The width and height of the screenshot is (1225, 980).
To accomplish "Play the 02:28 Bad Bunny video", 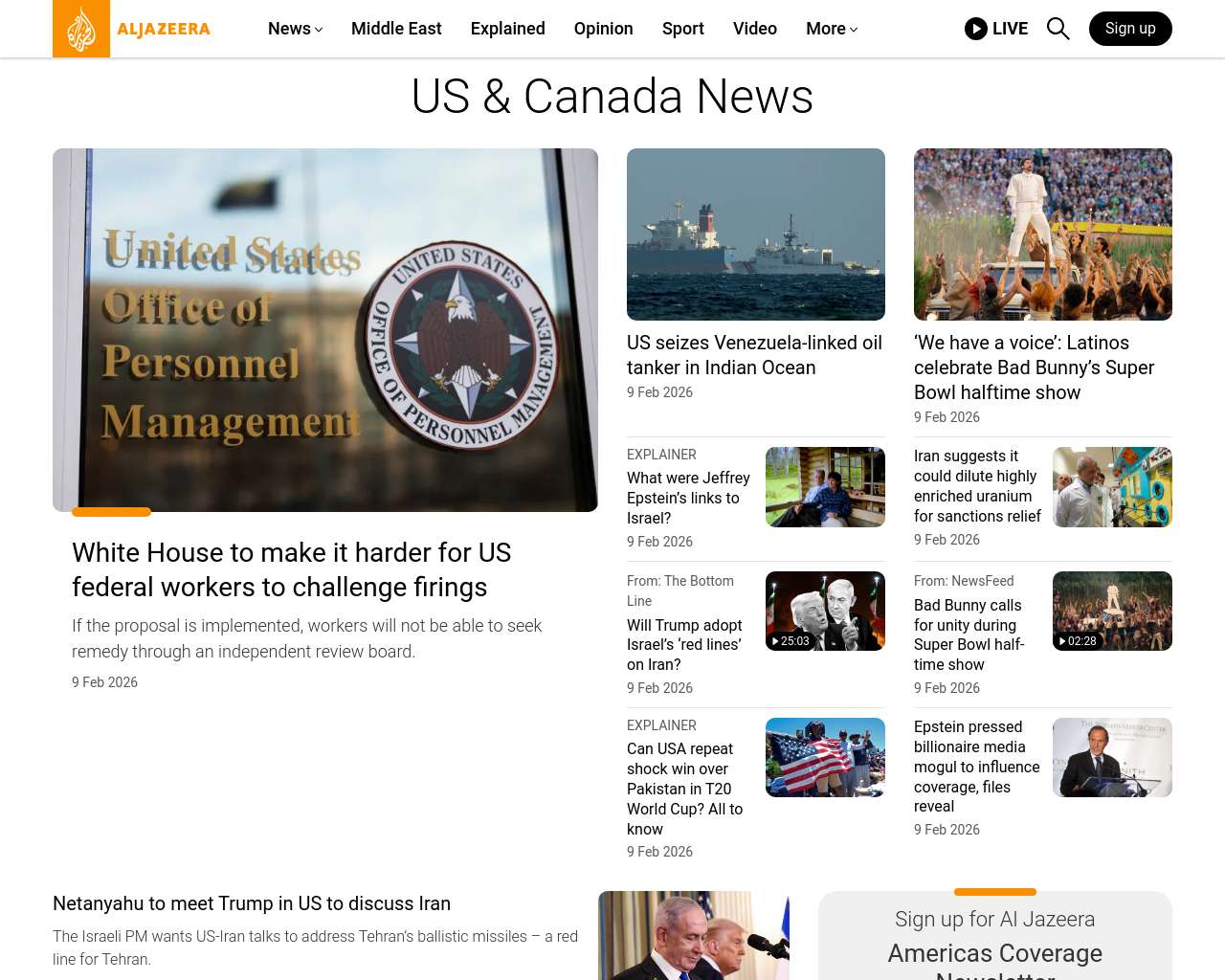I will pos(1111,611).
